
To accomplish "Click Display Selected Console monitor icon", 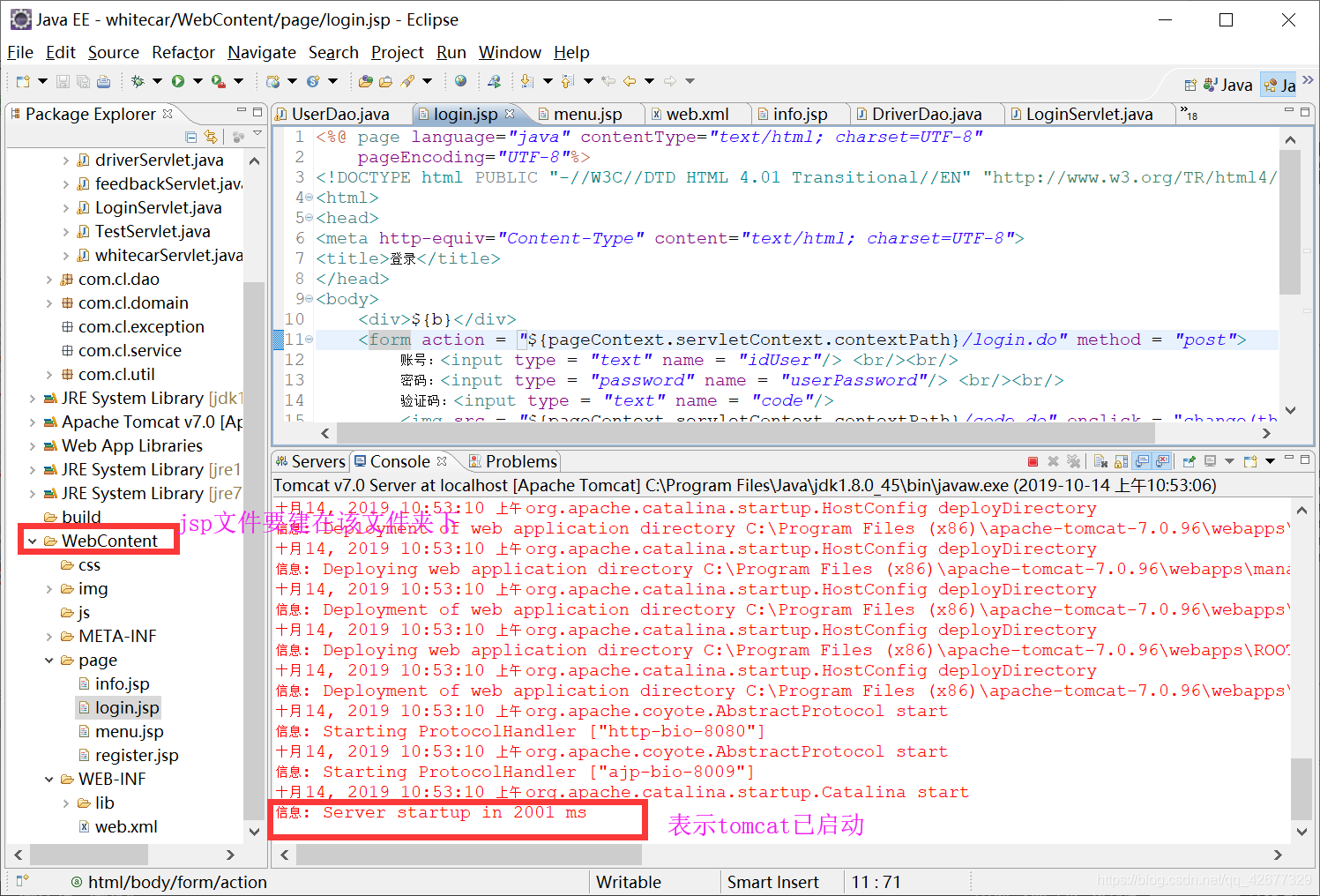I will [x=1210, y=461].
